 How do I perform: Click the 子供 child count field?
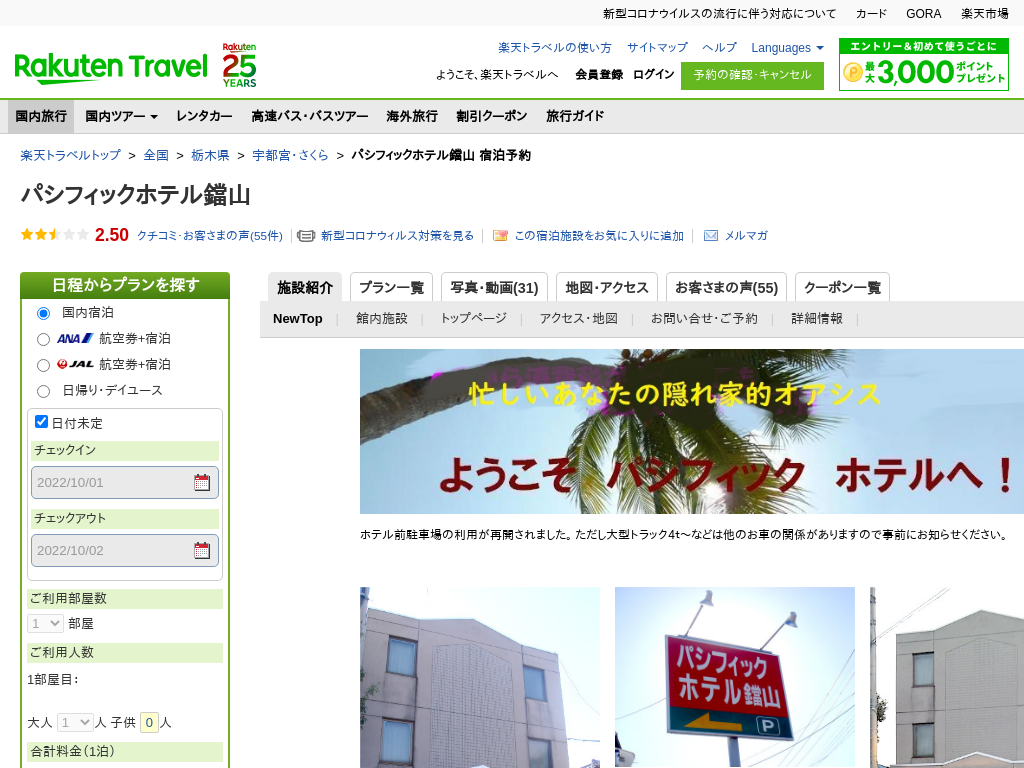coord(149,722)
